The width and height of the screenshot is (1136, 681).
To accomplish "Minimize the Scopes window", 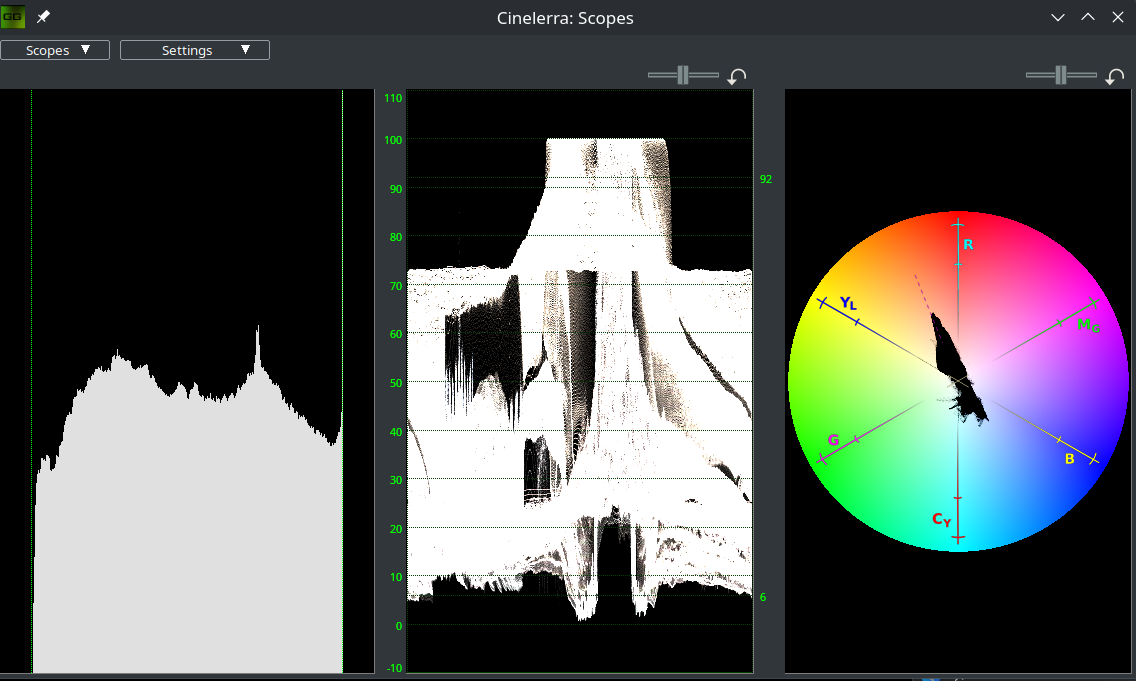I will [x=1059, y=18].
